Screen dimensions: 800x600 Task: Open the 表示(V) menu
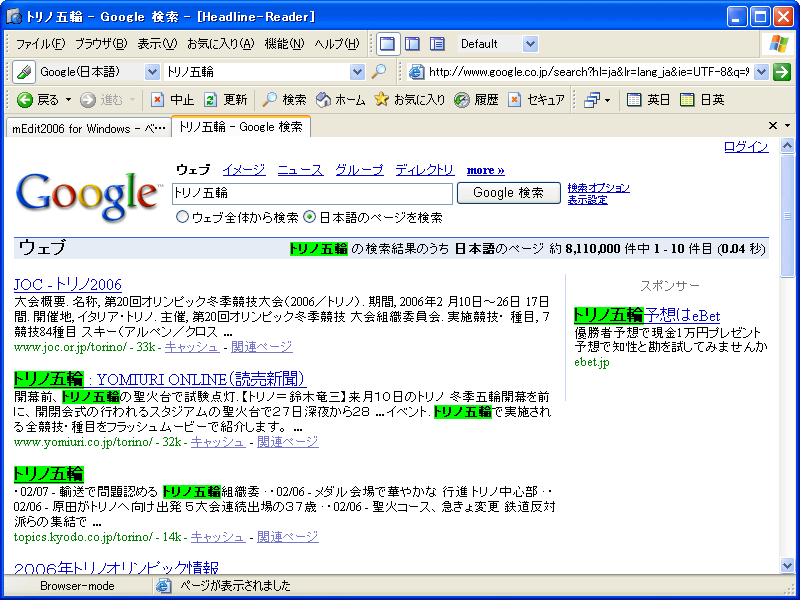pyautogui.click(x=157, y=44)
